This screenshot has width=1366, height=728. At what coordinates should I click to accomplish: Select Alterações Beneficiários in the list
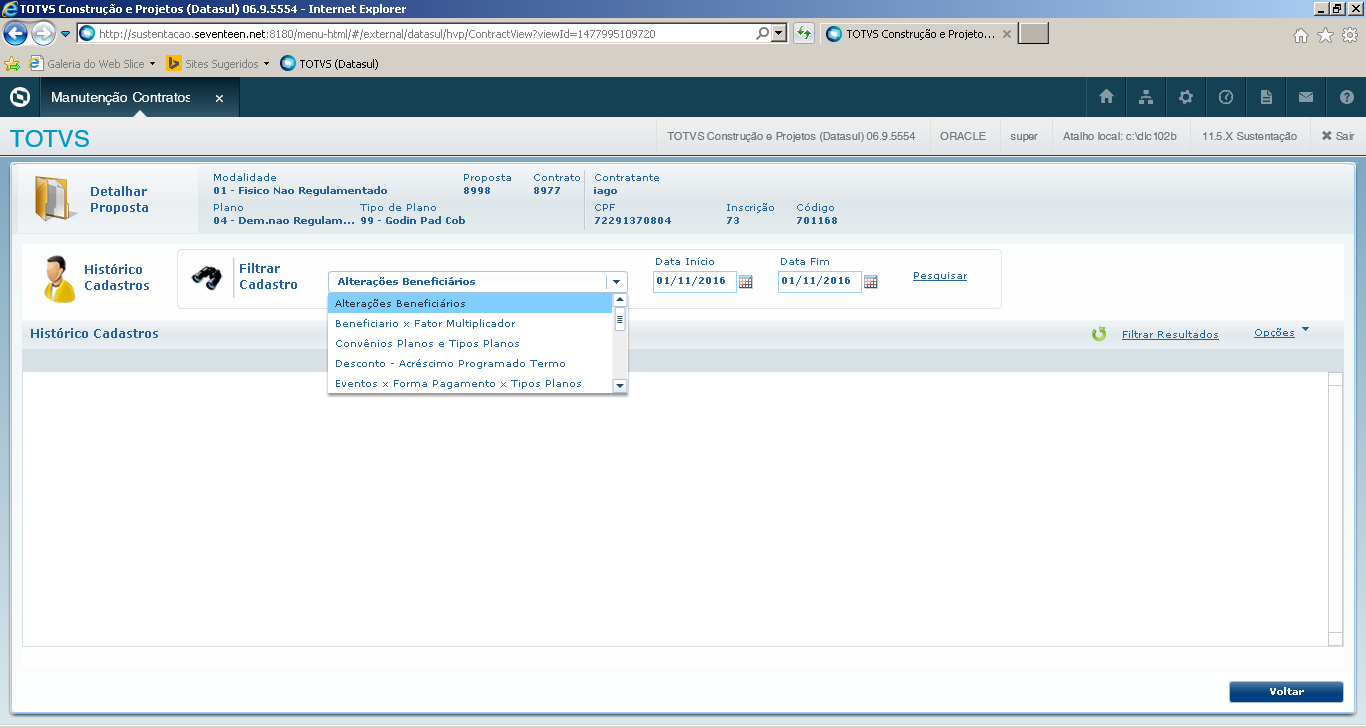tap(470, 303)
